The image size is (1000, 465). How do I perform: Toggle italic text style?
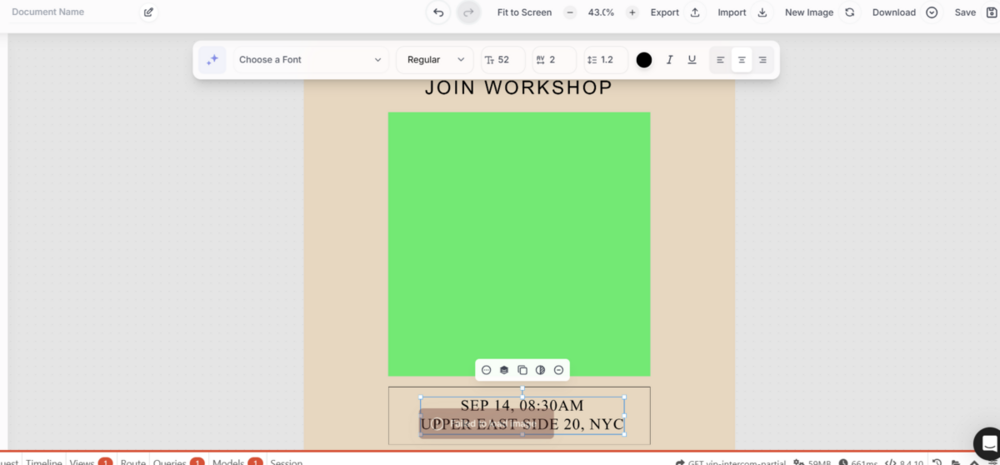670,59
